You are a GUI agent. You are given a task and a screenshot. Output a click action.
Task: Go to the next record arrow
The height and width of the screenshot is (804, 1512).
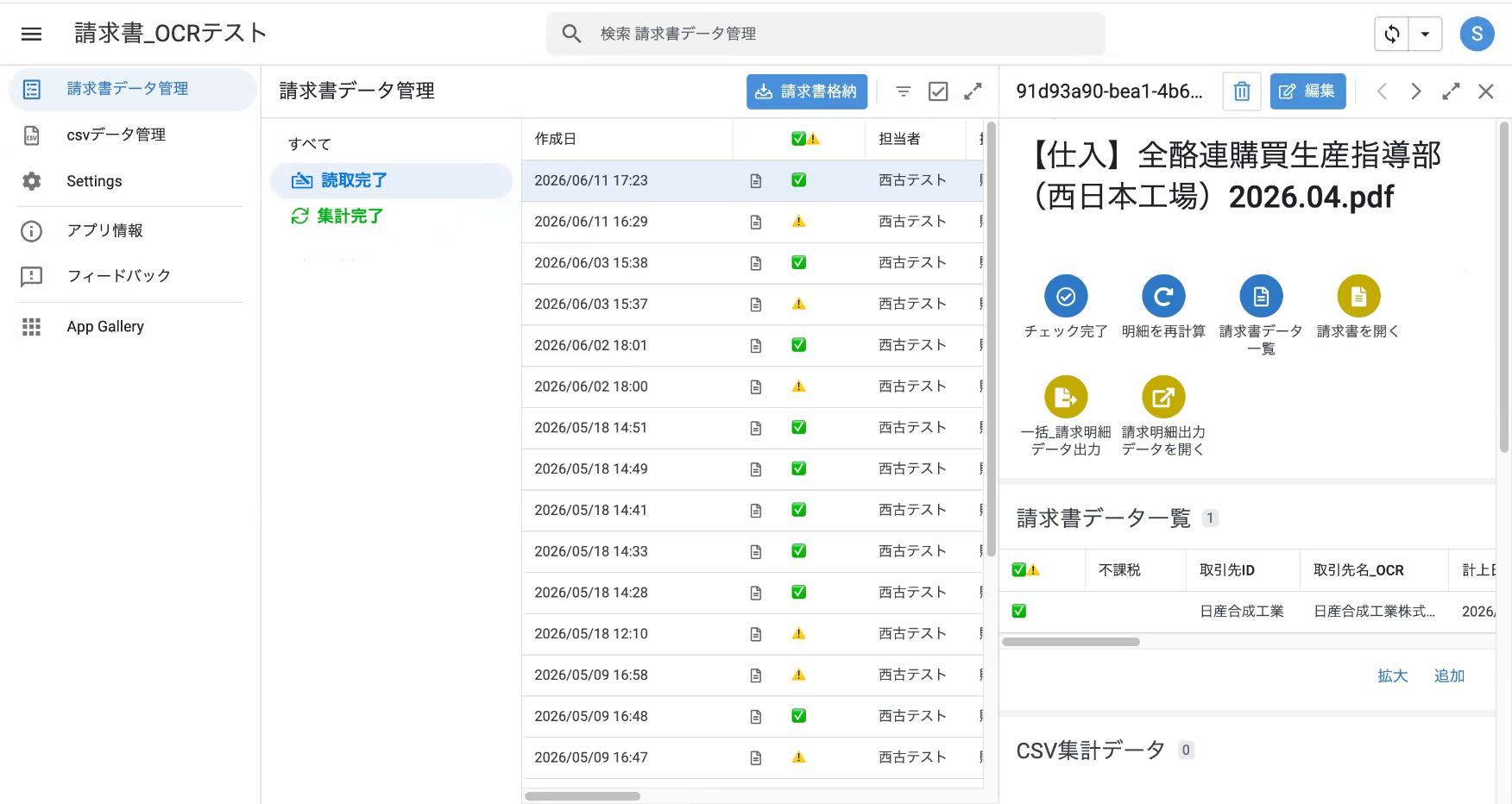tap(1416, 91)
